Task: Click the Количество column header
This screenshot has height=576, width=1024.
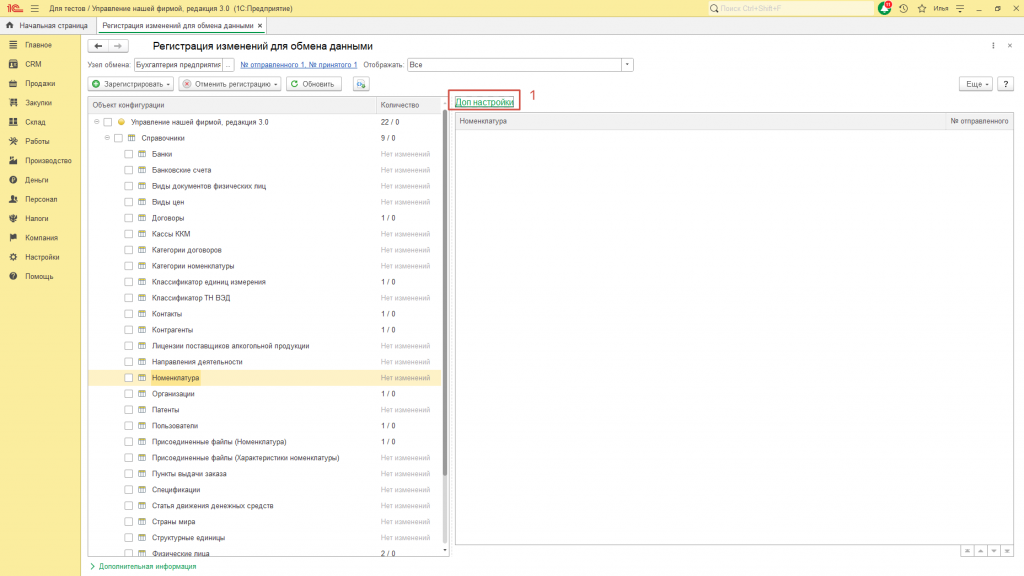Action: point(409,104)
